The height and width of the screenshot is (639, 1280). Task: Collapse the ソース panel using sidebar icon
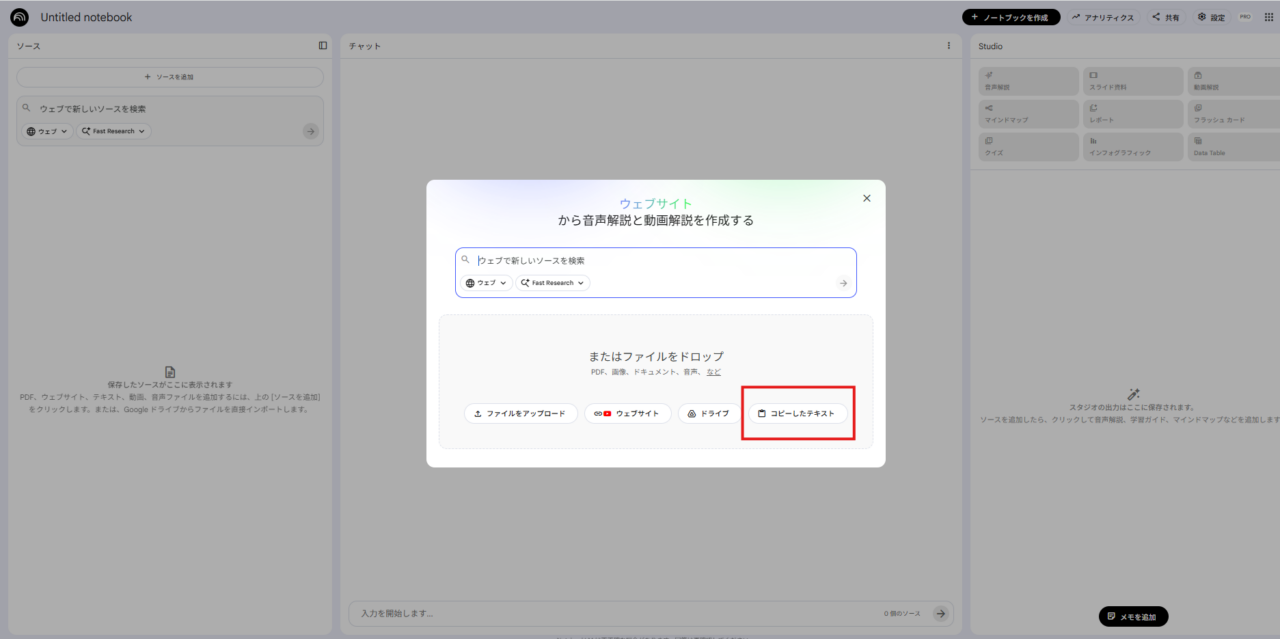click(323, 45)
